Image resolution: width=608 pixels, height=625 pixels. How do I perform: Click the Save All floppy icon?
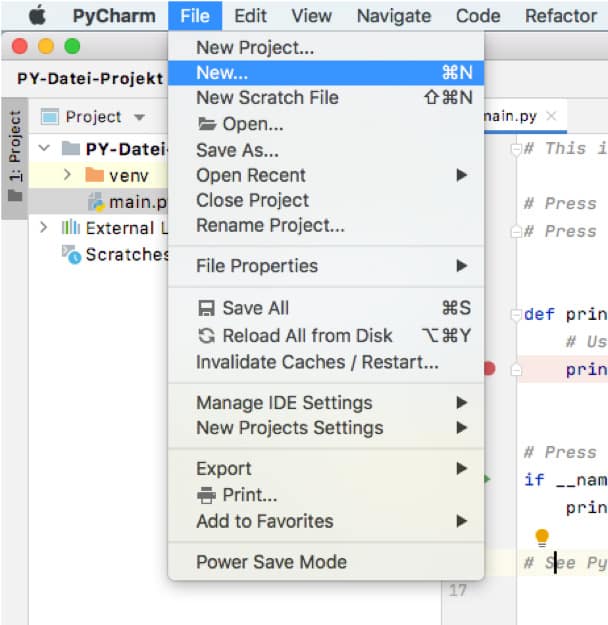point(207,309)
